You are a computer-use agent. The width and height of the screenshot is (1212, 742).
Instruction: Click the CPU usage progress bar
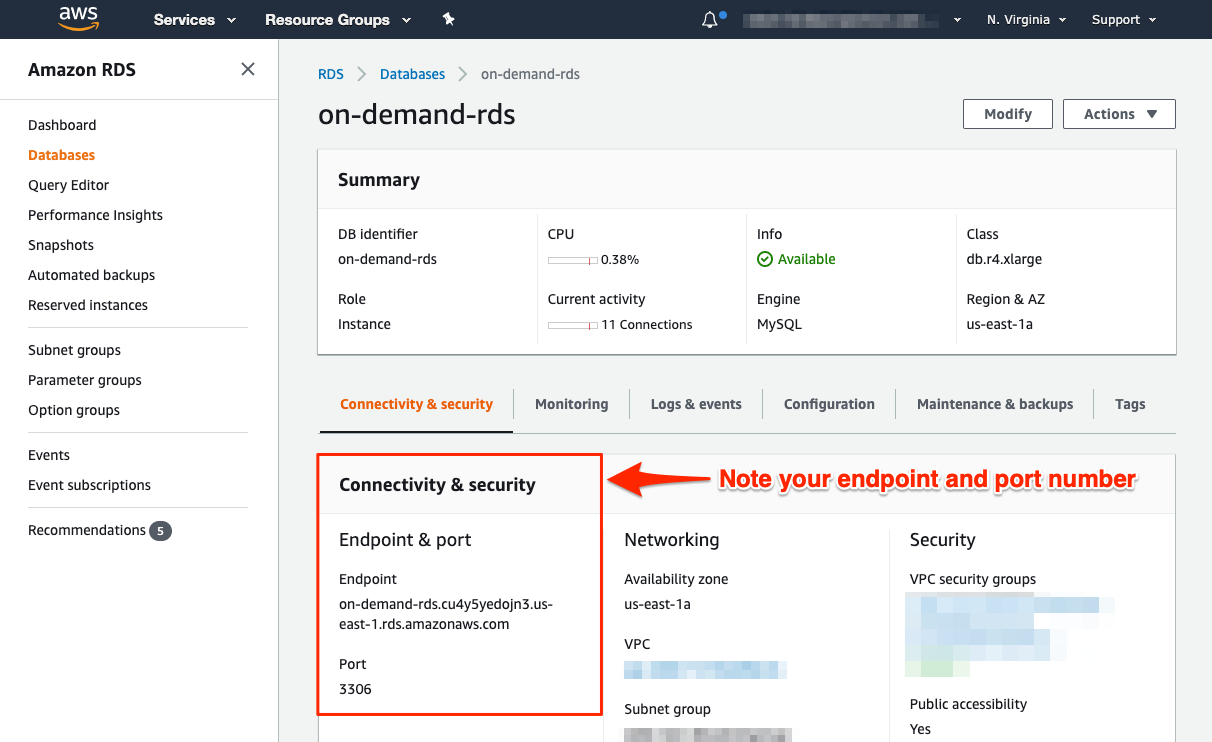(572, 260)
